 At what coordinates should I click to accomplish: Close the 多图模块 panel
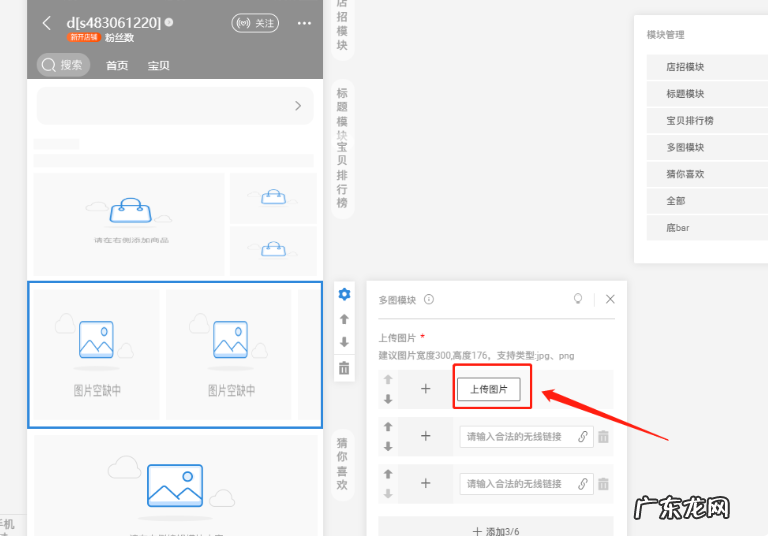pyautogui.click(x=610, y=299)
